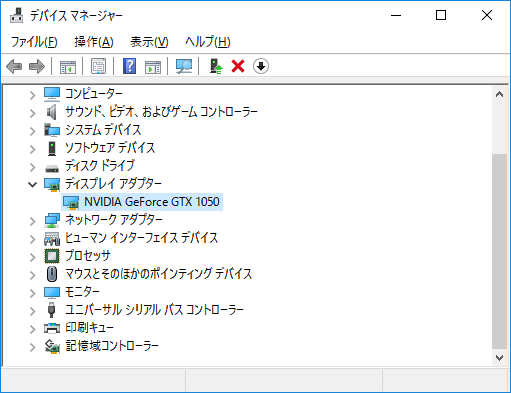Click the 記憶域コントローラー icon
The height and width of the screenshot is (393, 511).
(52, 346)
